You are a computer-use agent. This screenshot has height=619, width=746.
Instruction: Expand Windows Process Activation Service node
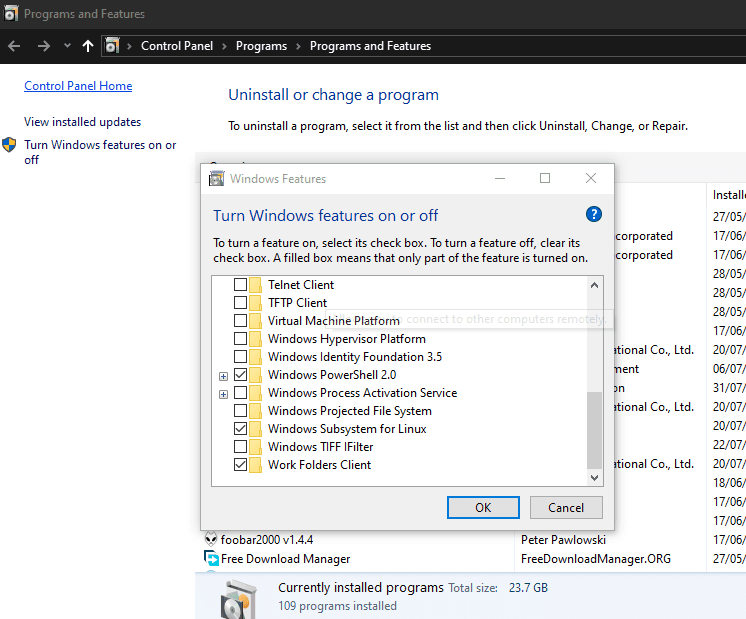pos(223,394)
